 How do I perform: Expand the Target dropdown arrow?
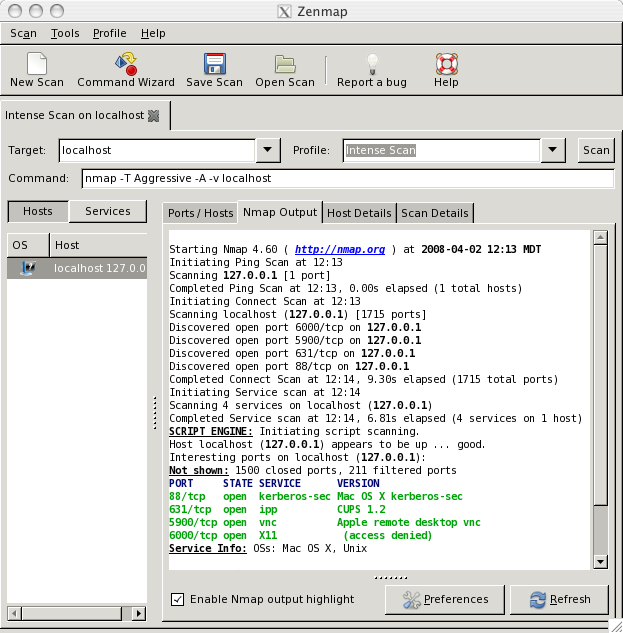pyautogui.click(x=268, y=150)
